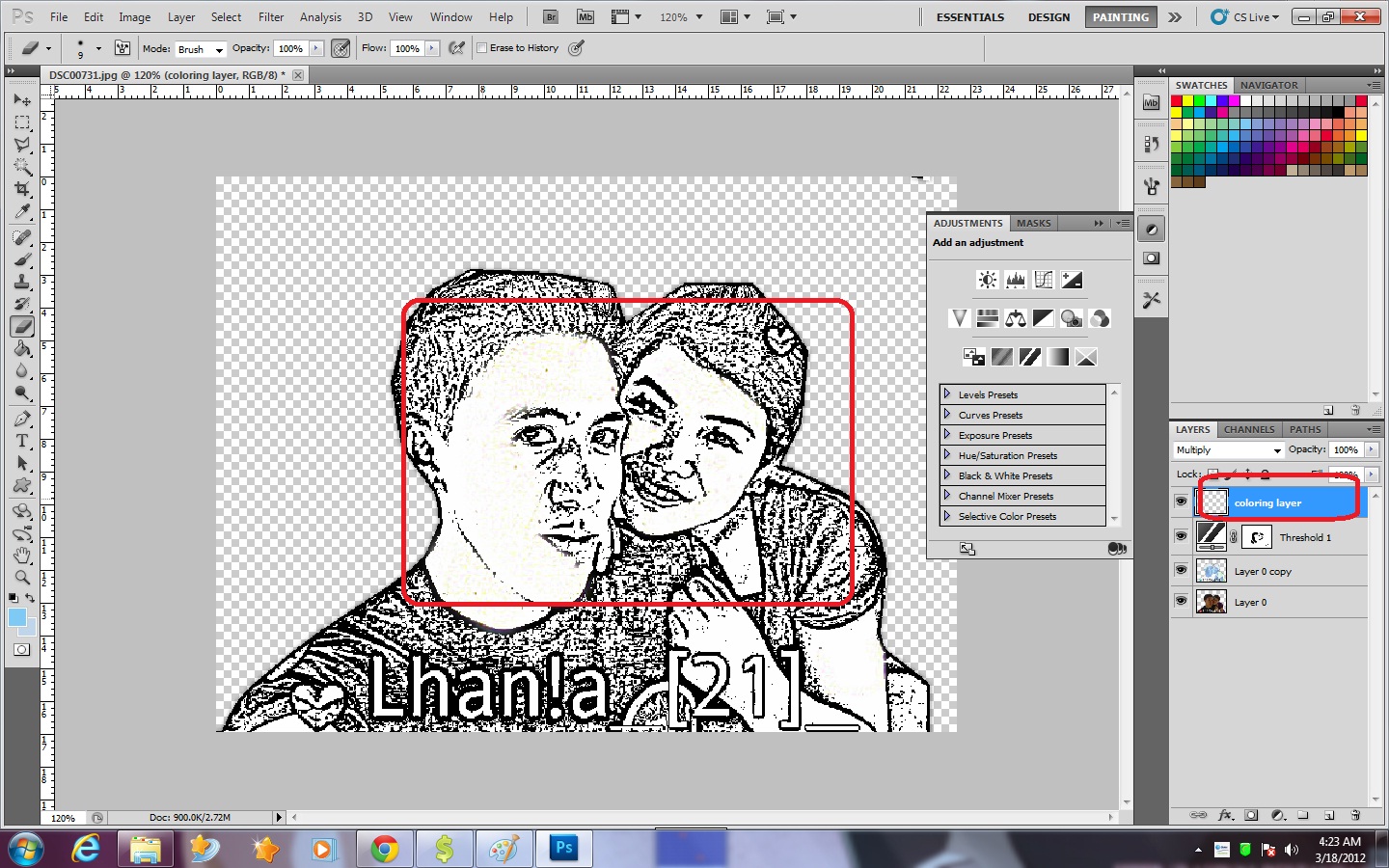
Task: Select the Zoom tool
Action: pos(22,578)
